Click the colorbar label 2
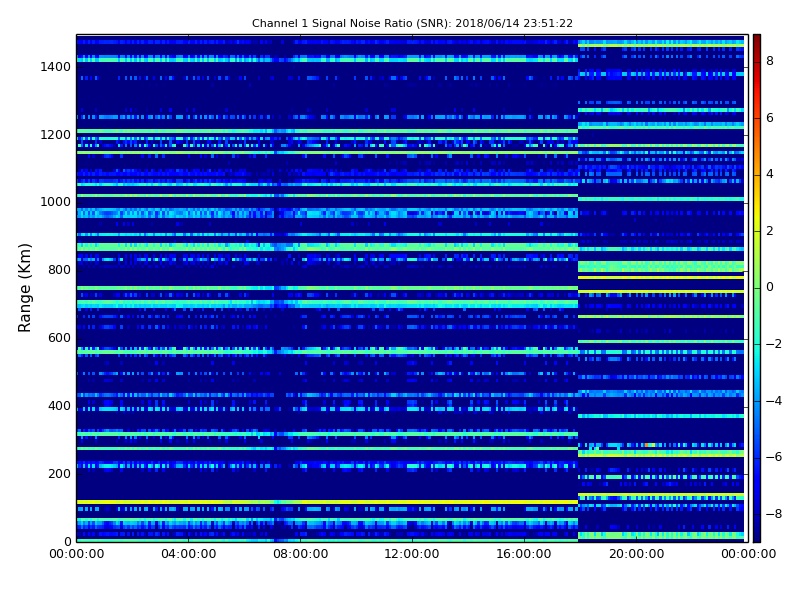This screenshot has height=600, width=800. click(x=770, y=231)
